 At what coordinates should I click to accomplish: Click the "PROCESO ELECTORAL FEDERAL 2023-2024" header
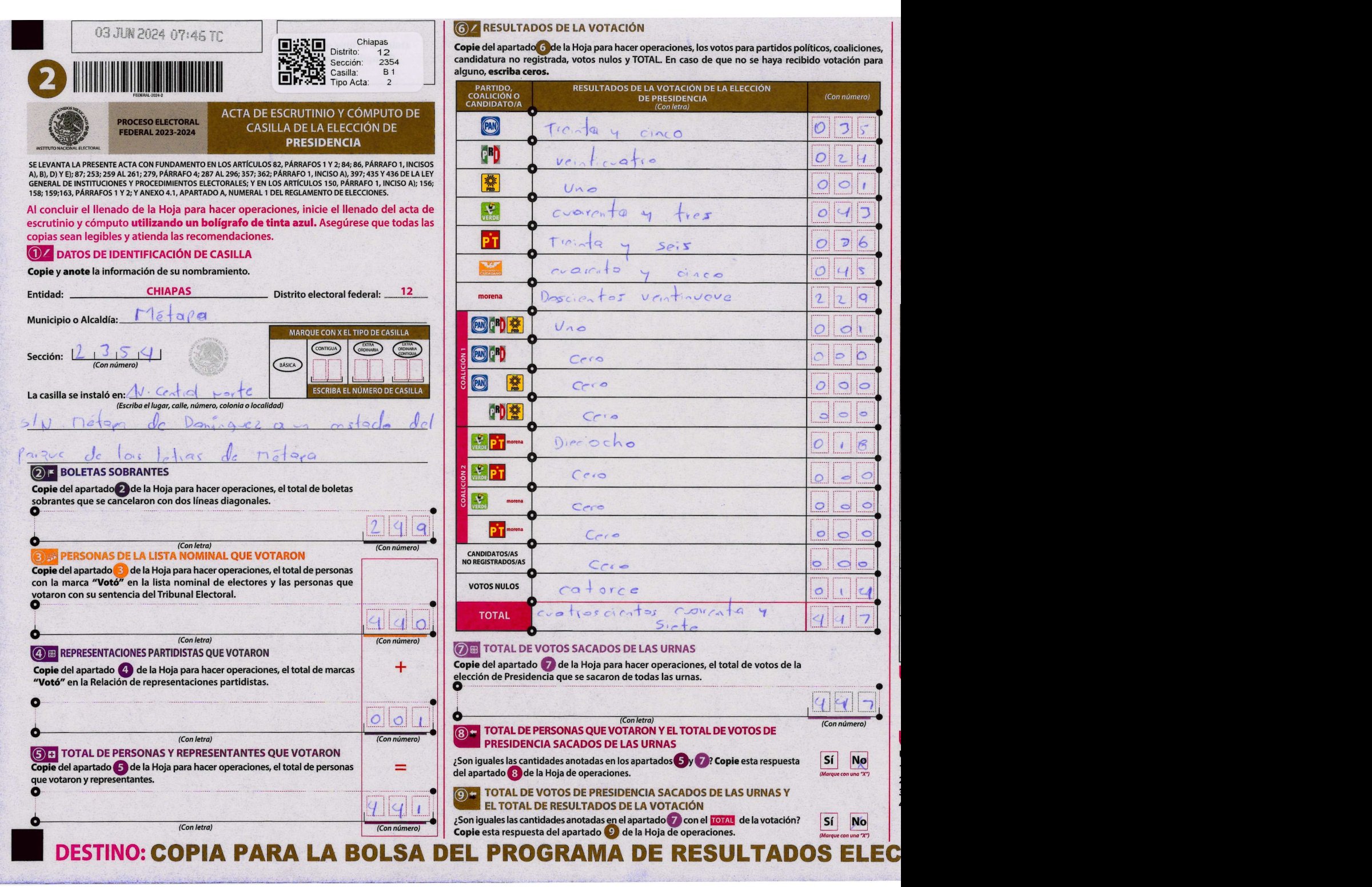click(x=158, y=127)
